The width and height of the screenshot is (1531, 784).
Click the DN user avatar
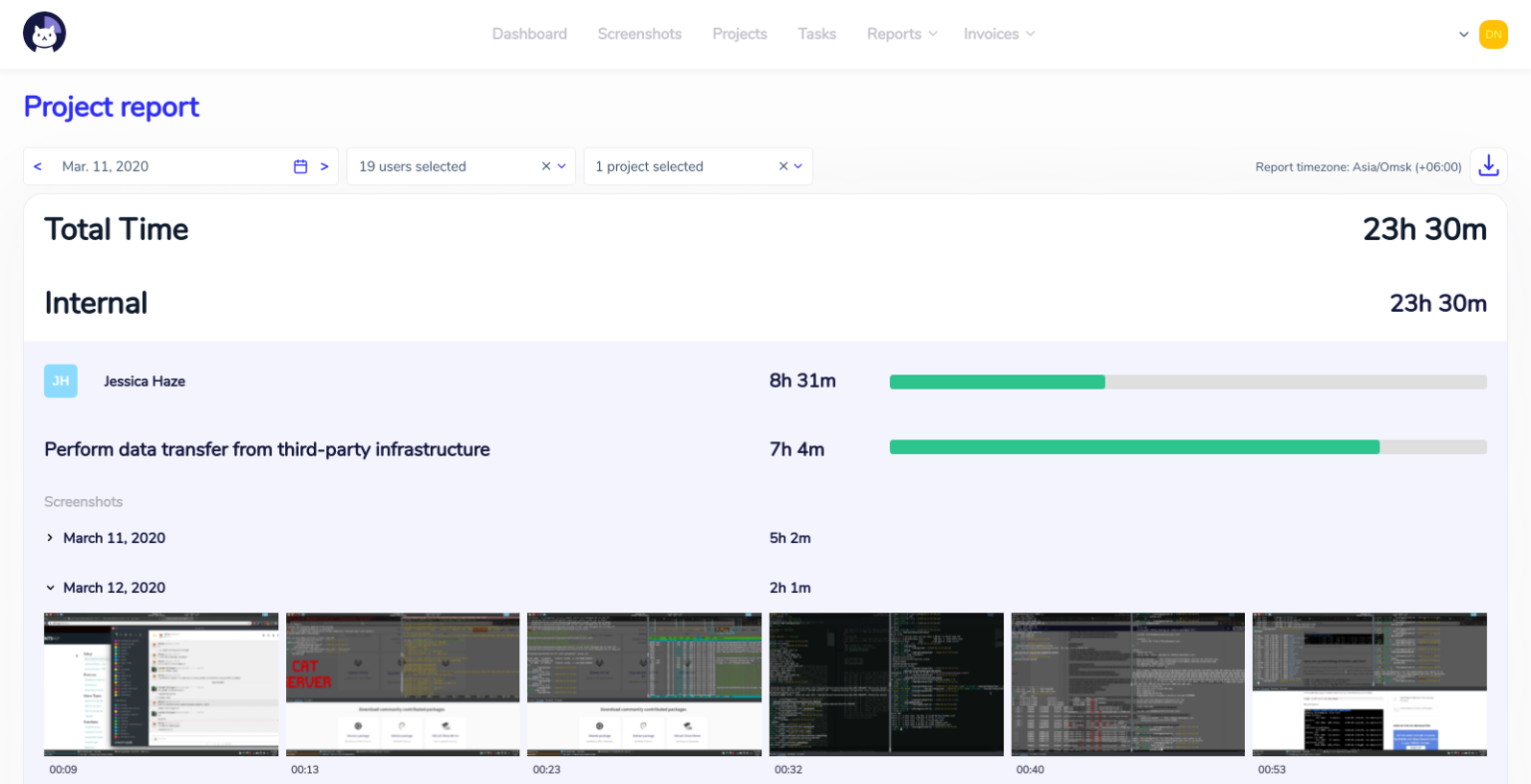coord(1492,34)
